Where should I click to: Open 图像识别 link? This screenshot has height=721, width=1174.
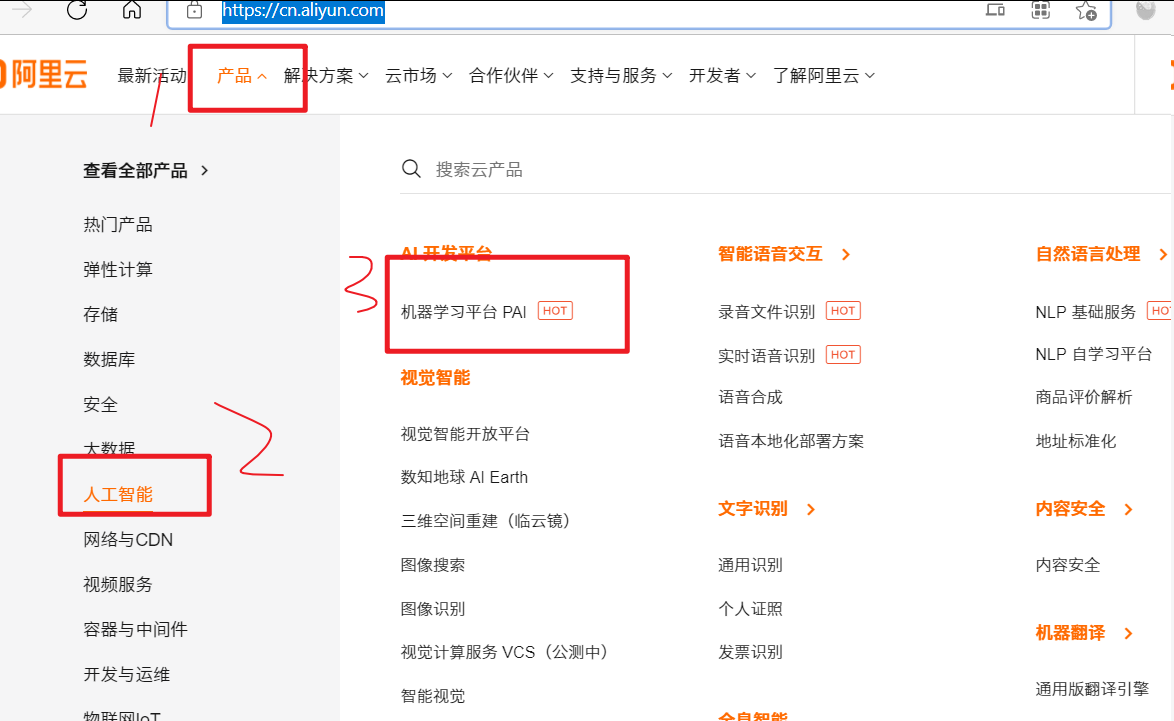click(433, 609)
